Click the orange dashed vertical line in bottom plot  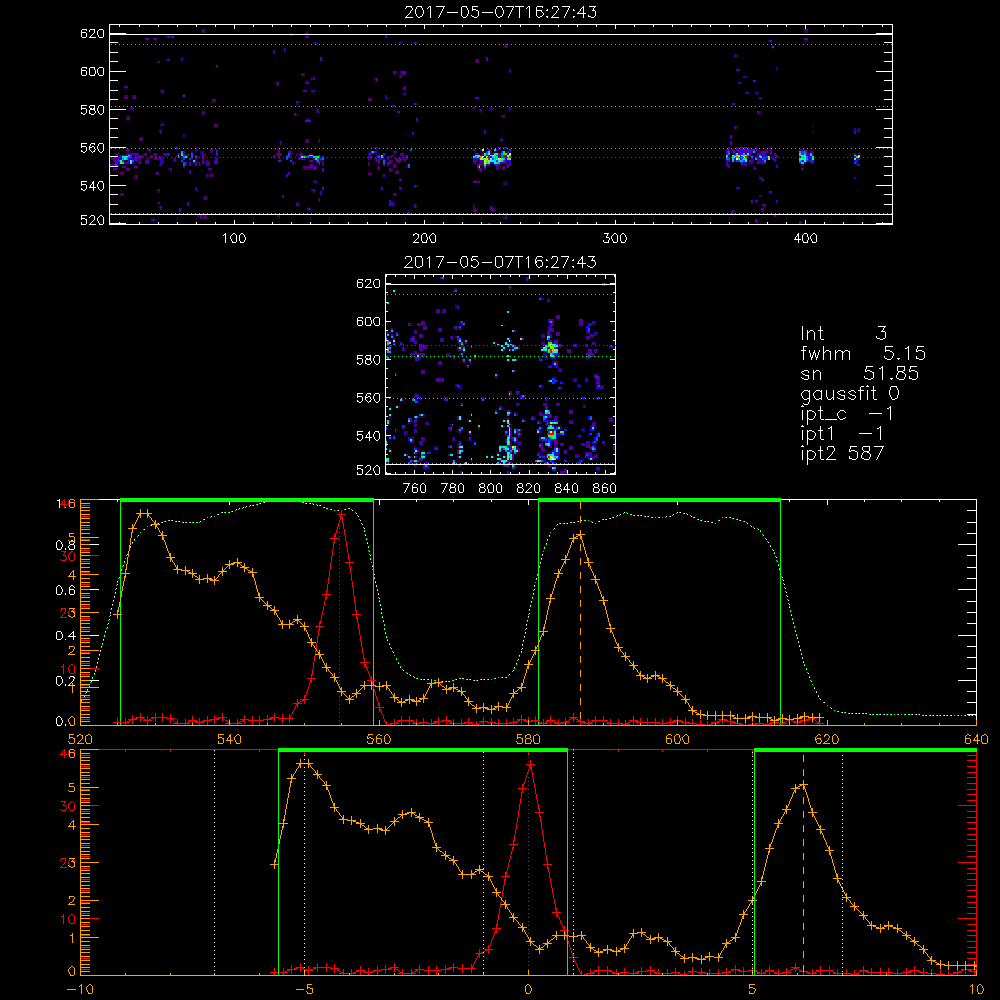[x=804, y=862]
